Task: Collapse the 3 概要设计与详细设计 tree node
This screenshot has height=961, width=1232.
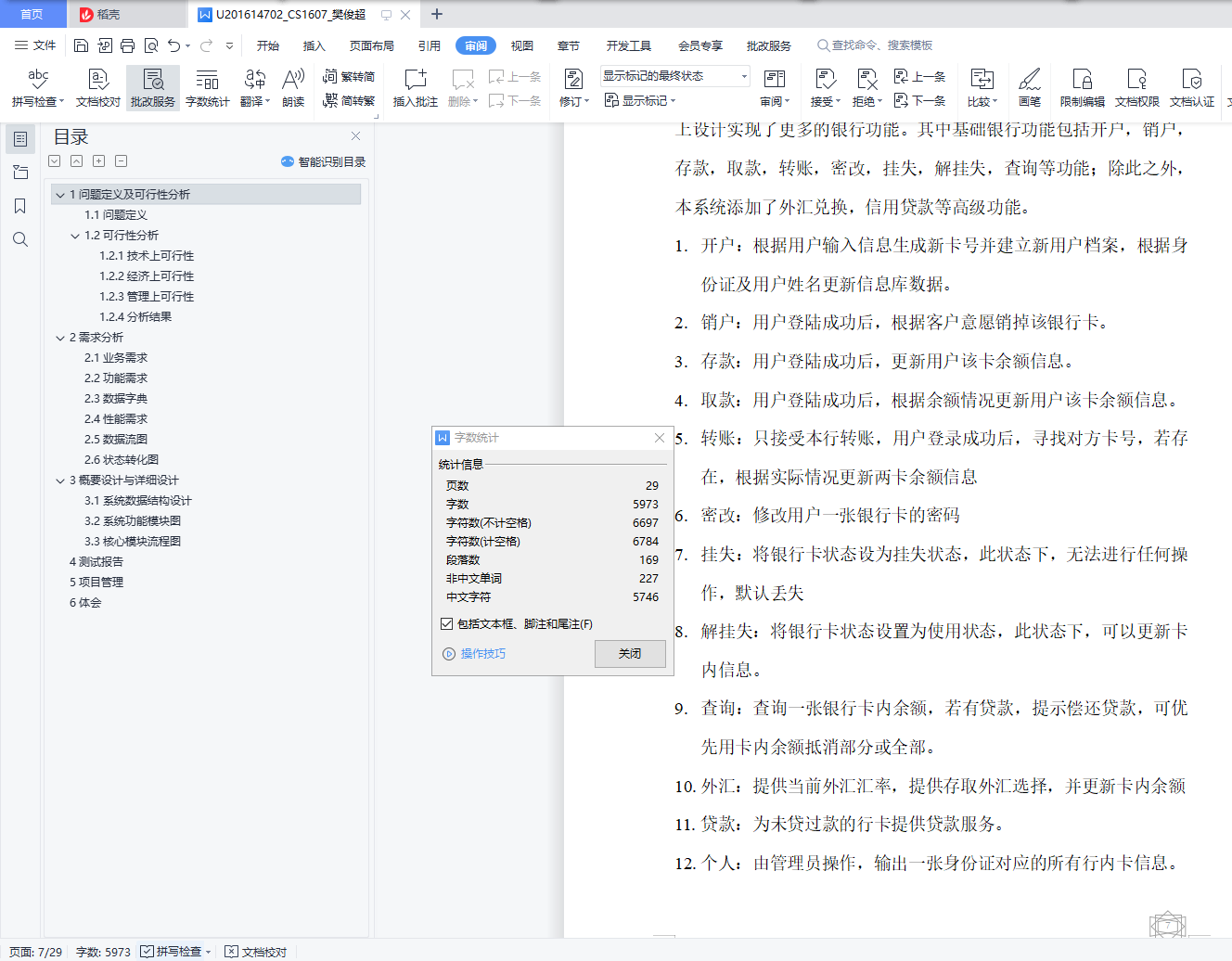Action: [x=60, y=480]
